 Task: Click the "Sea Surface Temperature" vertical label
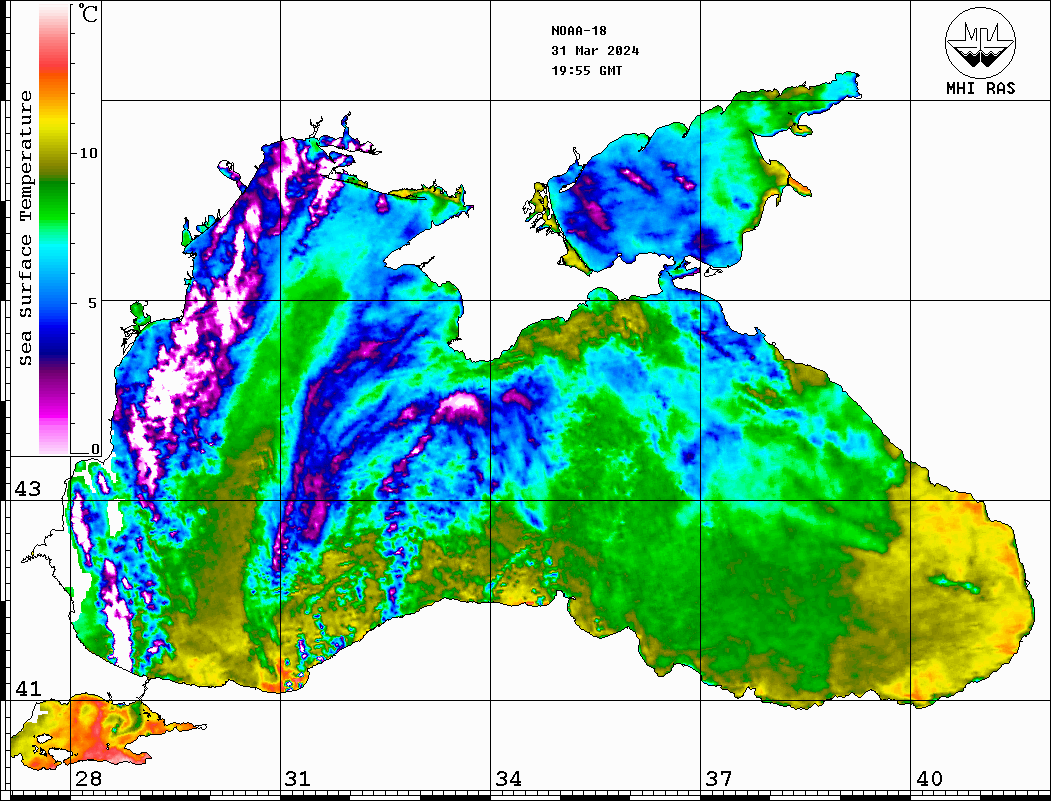click(x=26, y=228)
